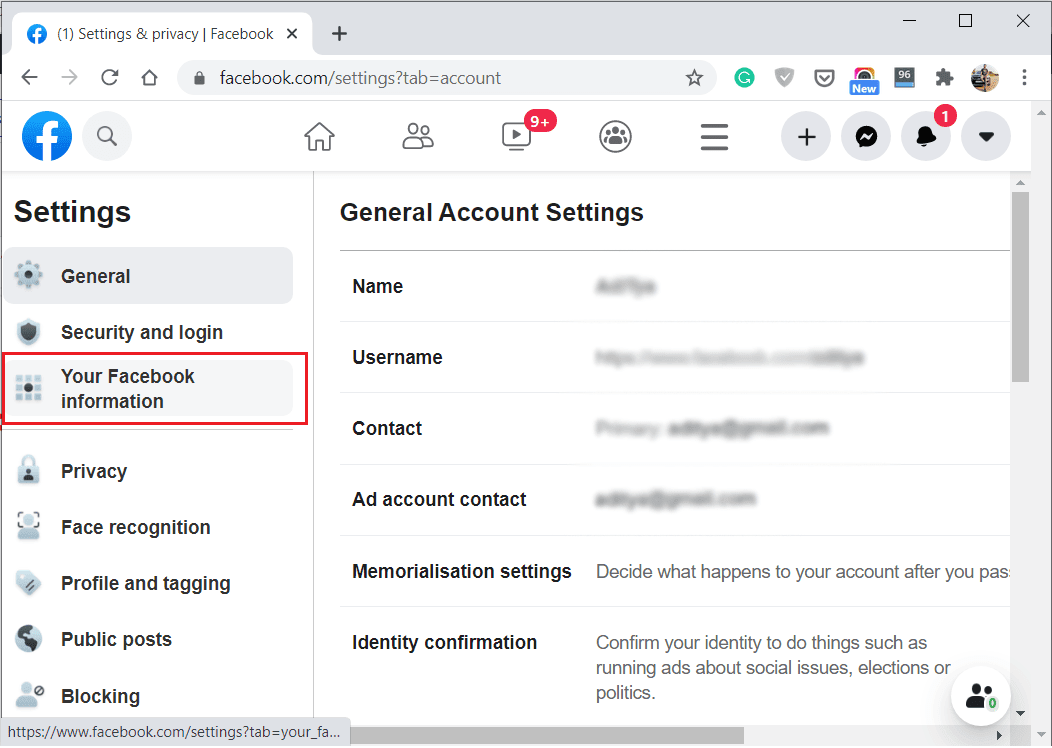Save page with the Pocket extension icon
Image resolution: width=1052 pixels, height=748 pixels.
(x=824, y=77)
